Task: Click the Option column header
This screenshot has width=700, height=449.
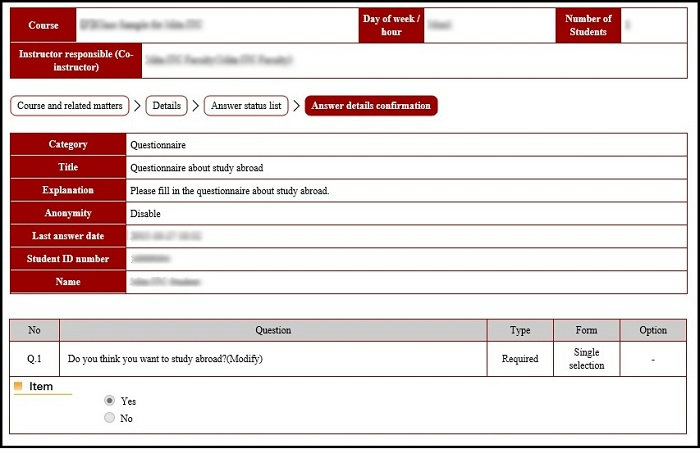Action: coord(652,330)
